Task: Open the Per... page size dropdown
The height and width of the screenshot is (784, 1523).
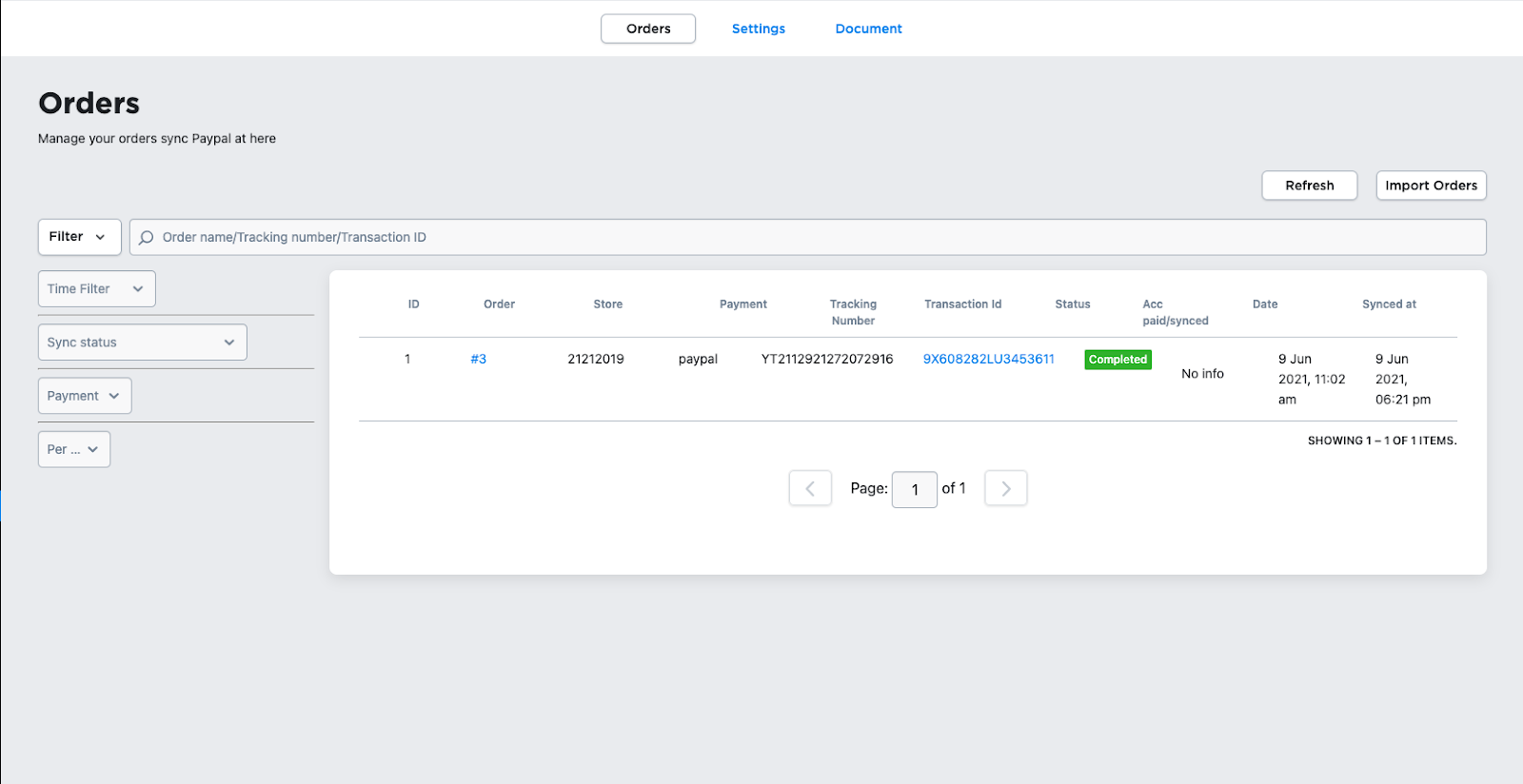Action: click(x=74, y=449)
